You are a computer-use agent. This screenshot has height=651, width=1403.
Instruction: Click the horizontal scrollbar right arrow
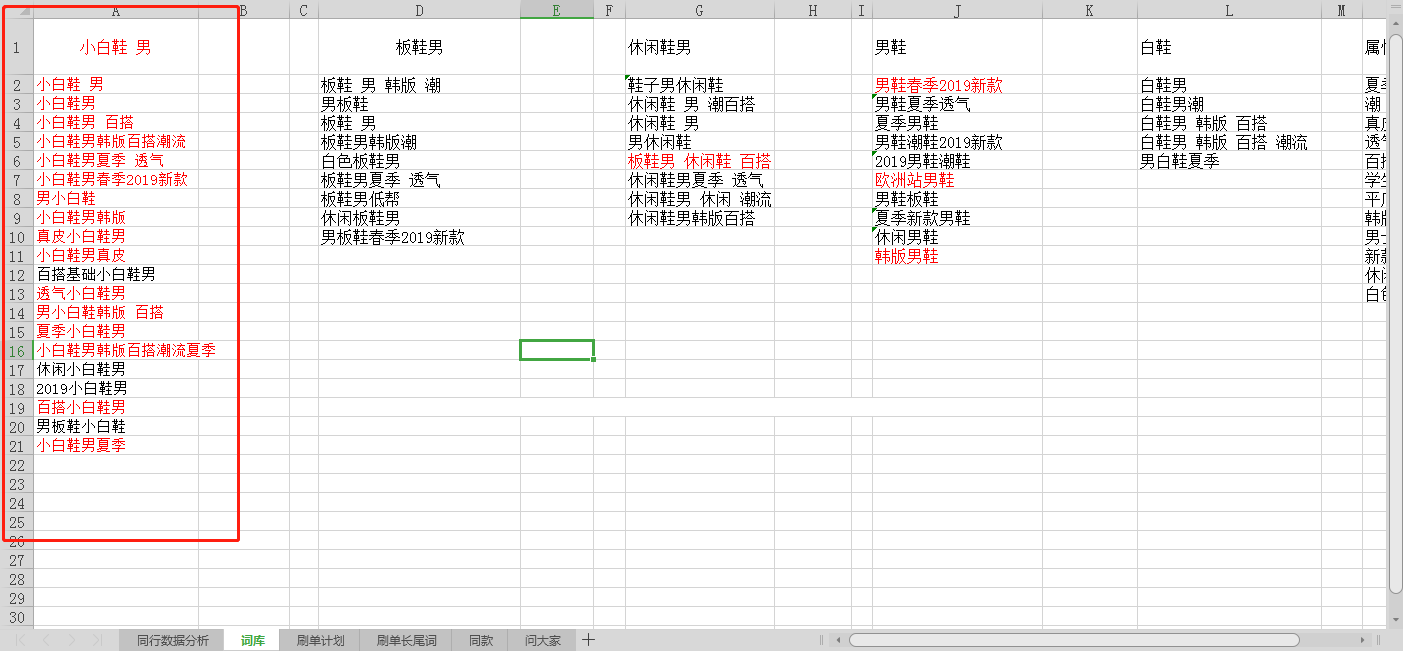pos(1363,640)
